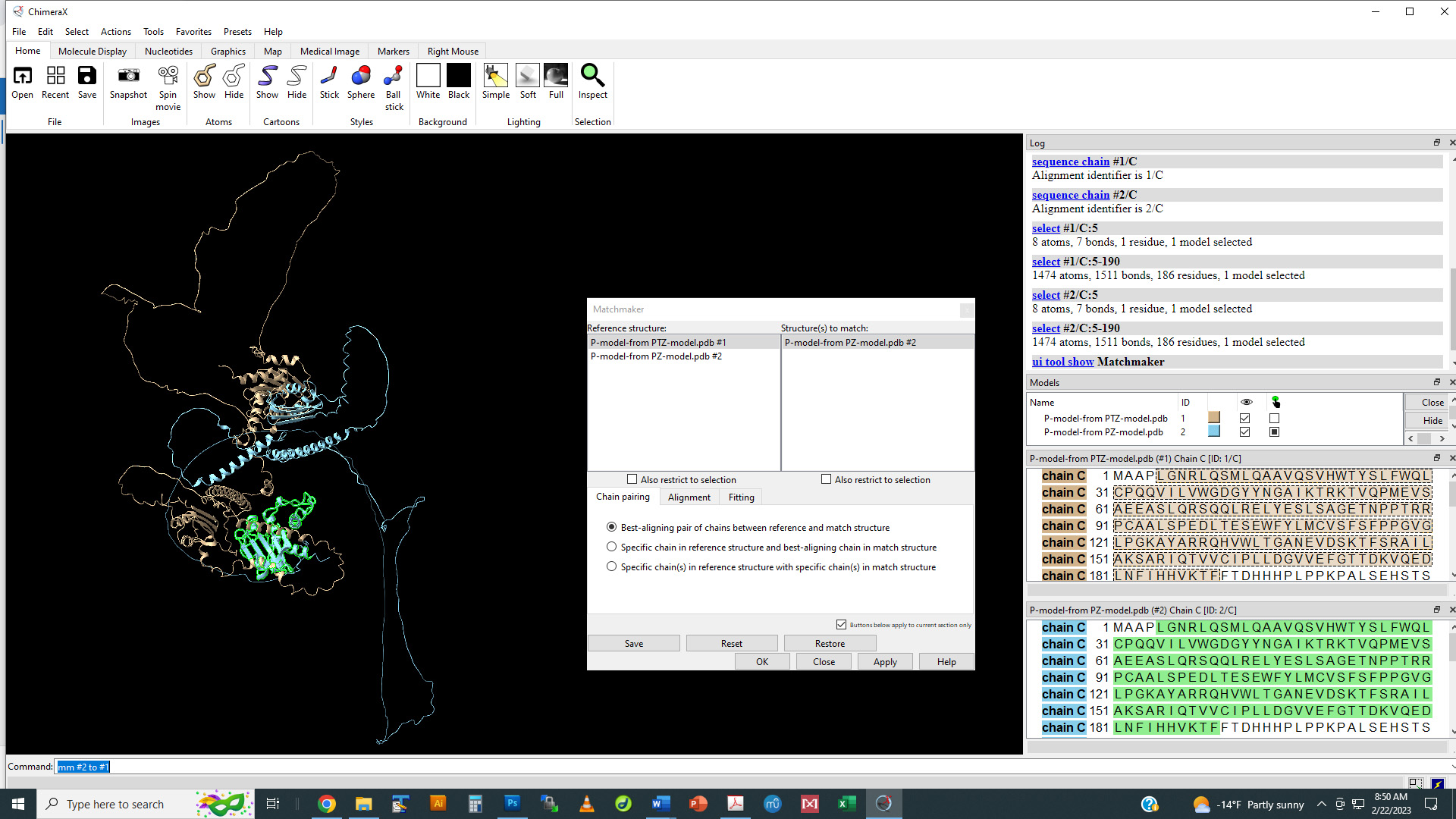1456x819 pixels.
Task: Enable reference Also restrict to selection
Action: click(632, 479)
